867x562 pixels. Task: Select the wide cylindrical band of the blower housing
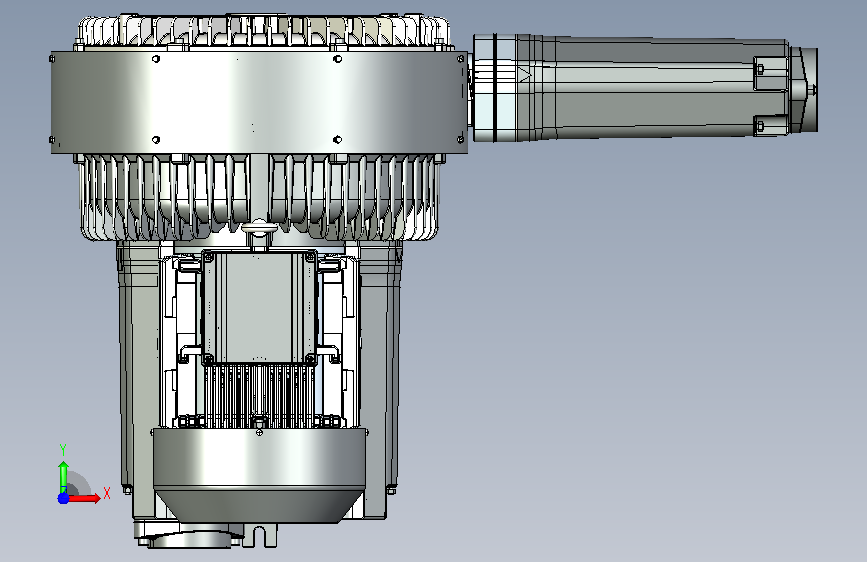point(259,102)
